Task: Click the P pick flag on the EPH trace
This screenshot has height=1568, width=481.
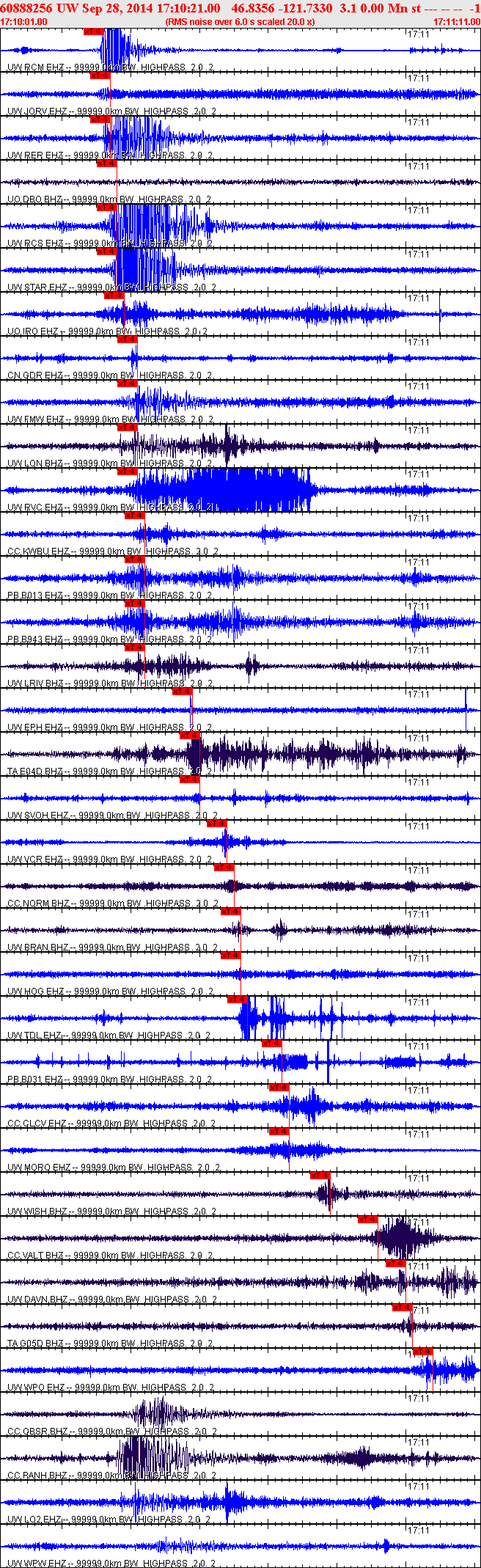Action: tap(182, 692)
